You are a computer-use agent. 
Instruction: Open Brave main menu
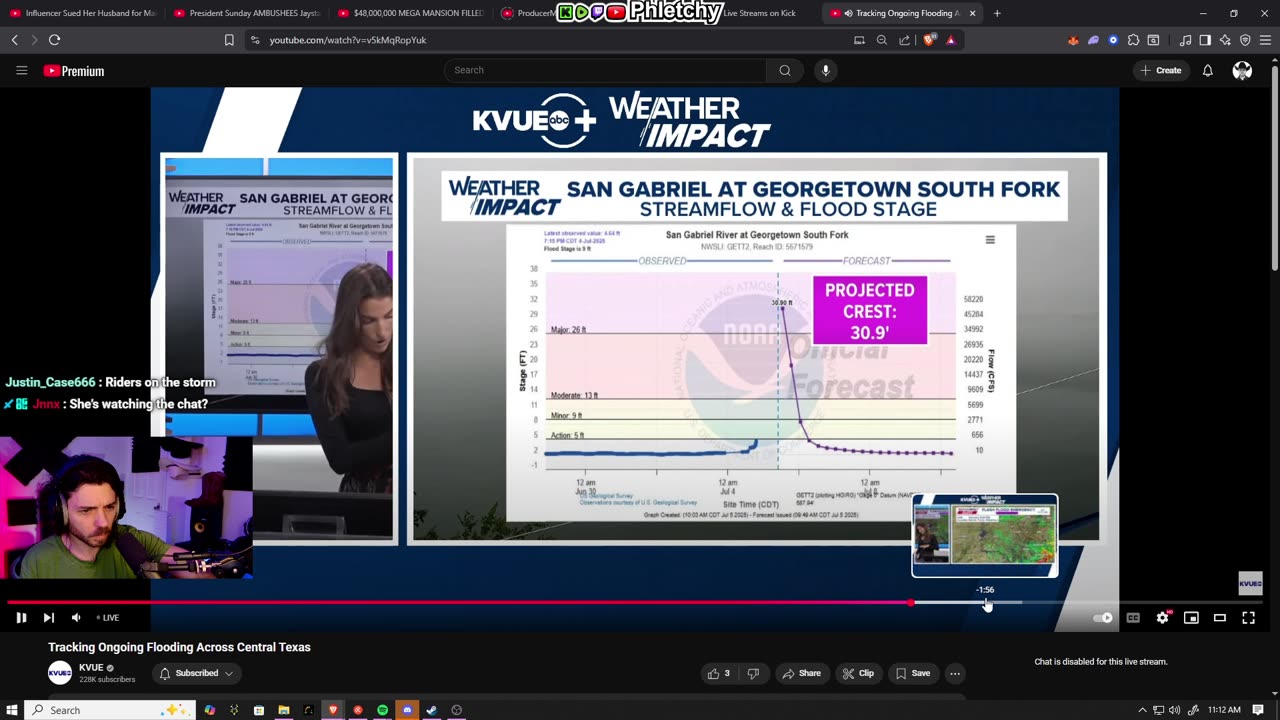[1265, 40]
